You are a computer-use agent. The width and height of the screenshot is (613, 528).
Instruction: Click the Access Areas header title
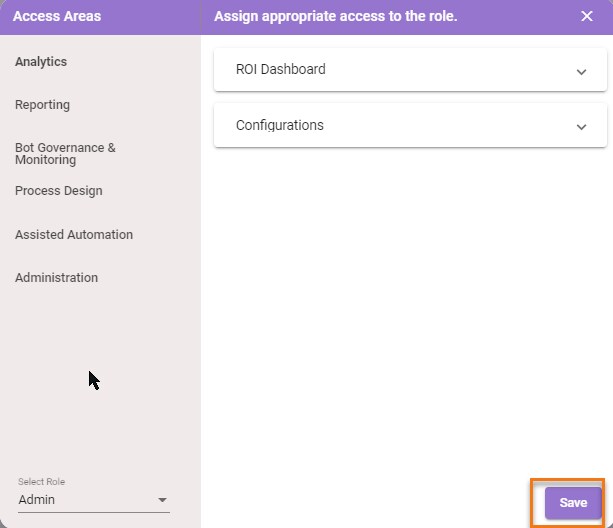pos(57,16)
